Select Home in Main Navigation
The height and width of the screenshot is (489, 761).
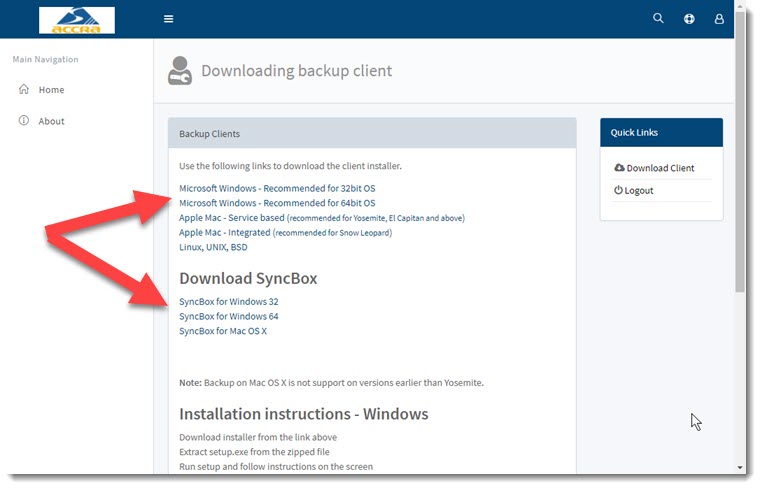point(51,90)
